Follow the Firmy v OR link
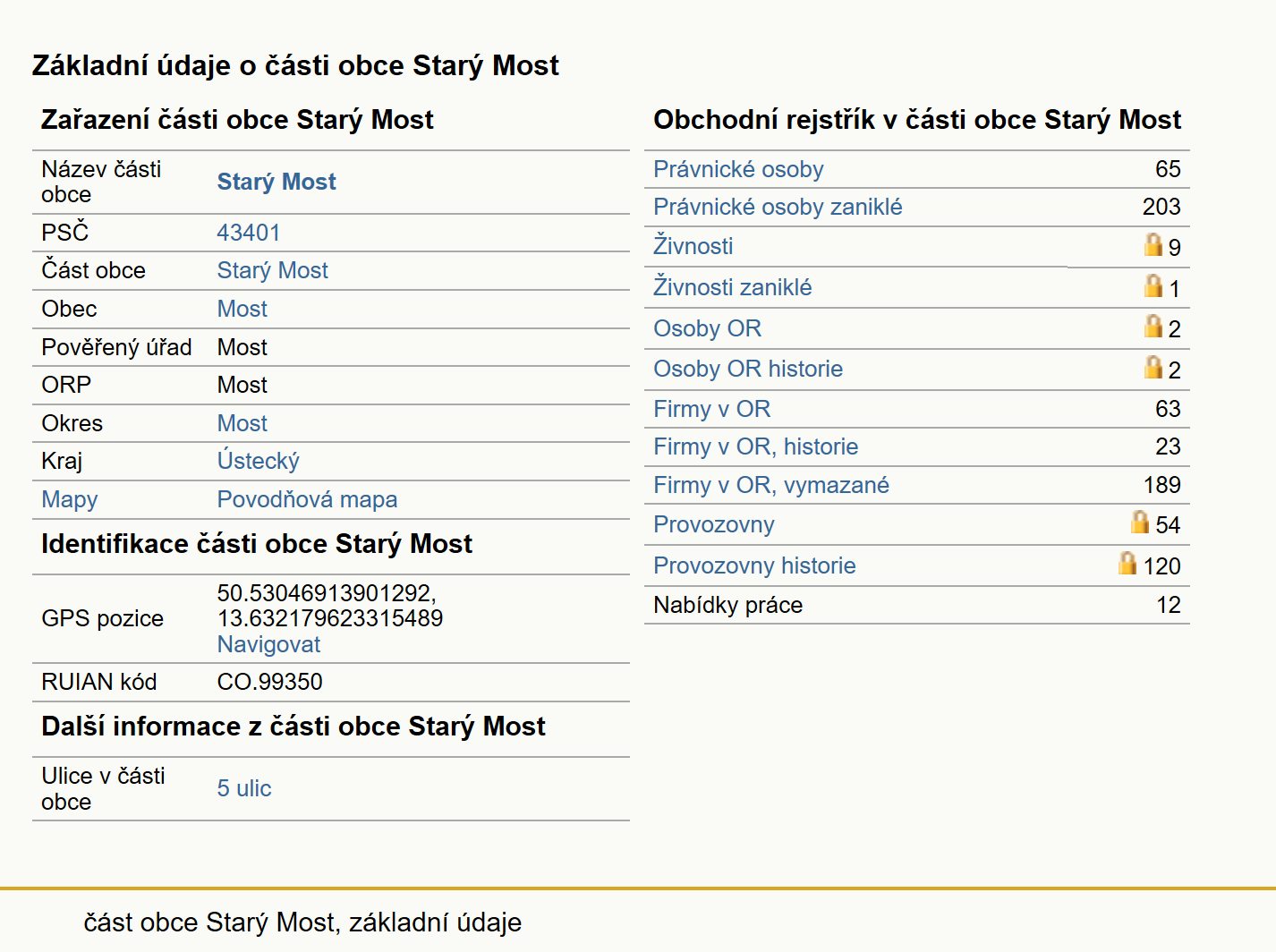Screen dimensions: 1276x952 pyautogui.click(x=711, y=409)
